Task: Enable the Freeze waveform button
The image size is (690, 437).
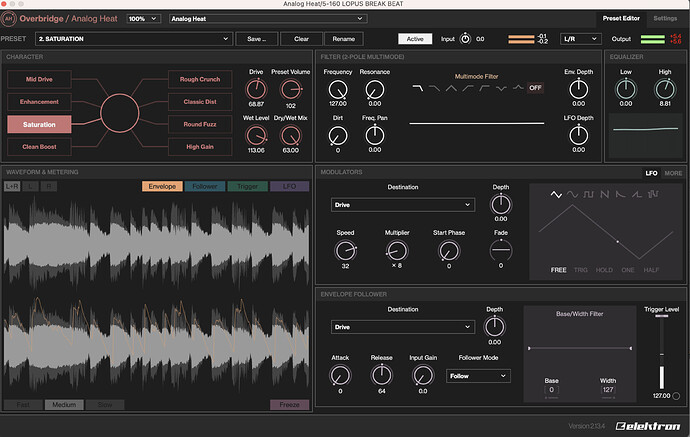Action: point(290,404)
